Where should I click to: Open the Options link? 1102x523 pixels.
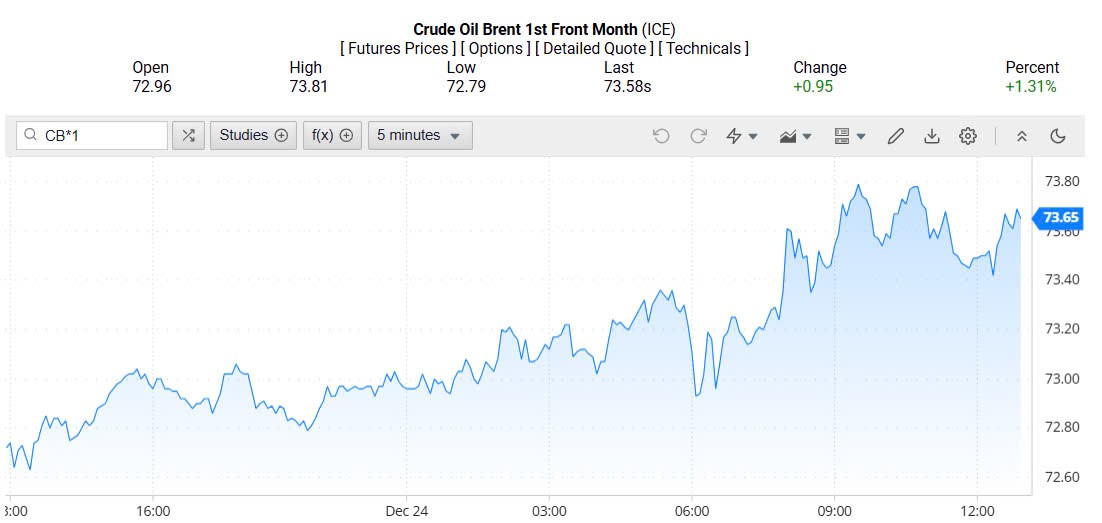tap(496, 48)
